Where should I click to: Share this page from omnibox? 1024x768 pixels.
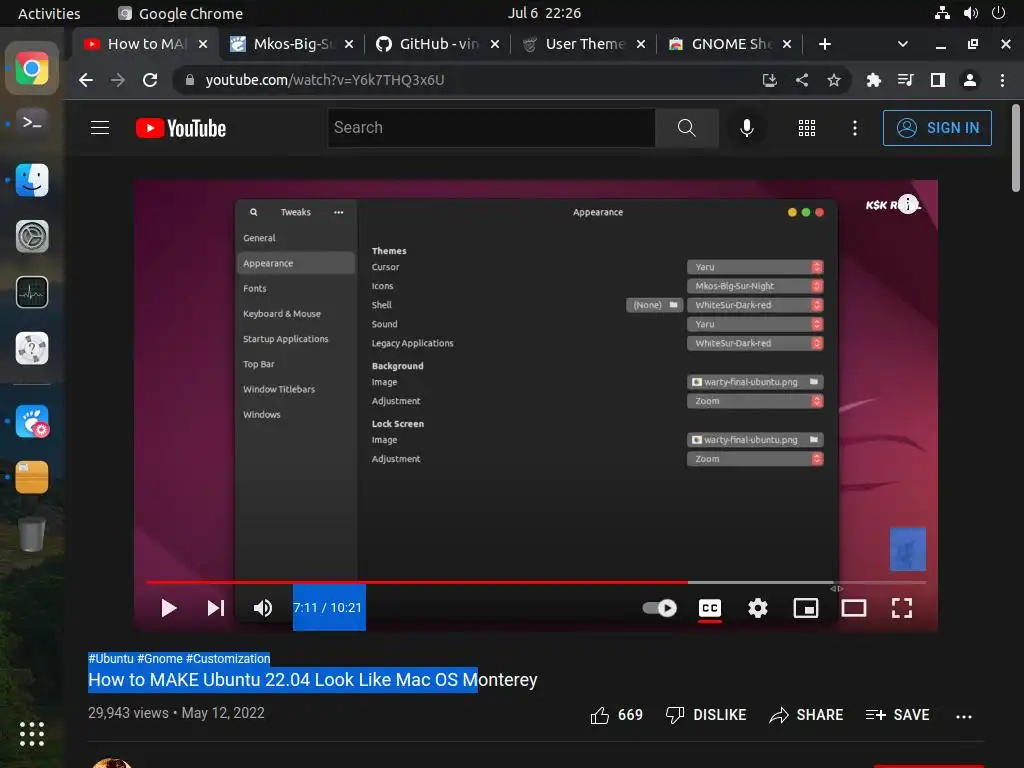coord(802,80)
